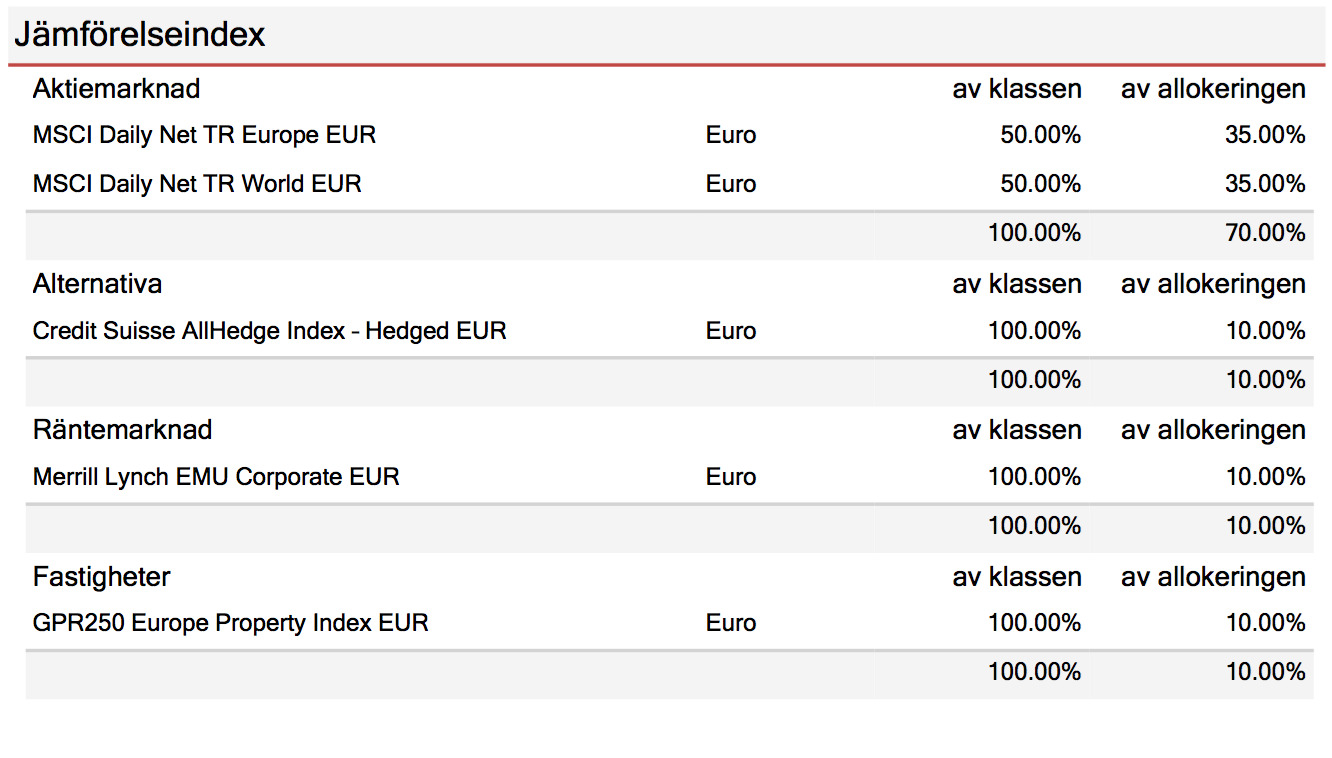Open GPR250 Europe Property Index EUR
The height and width of the screenshot is (758, 1332).
(x=230, y=623)
